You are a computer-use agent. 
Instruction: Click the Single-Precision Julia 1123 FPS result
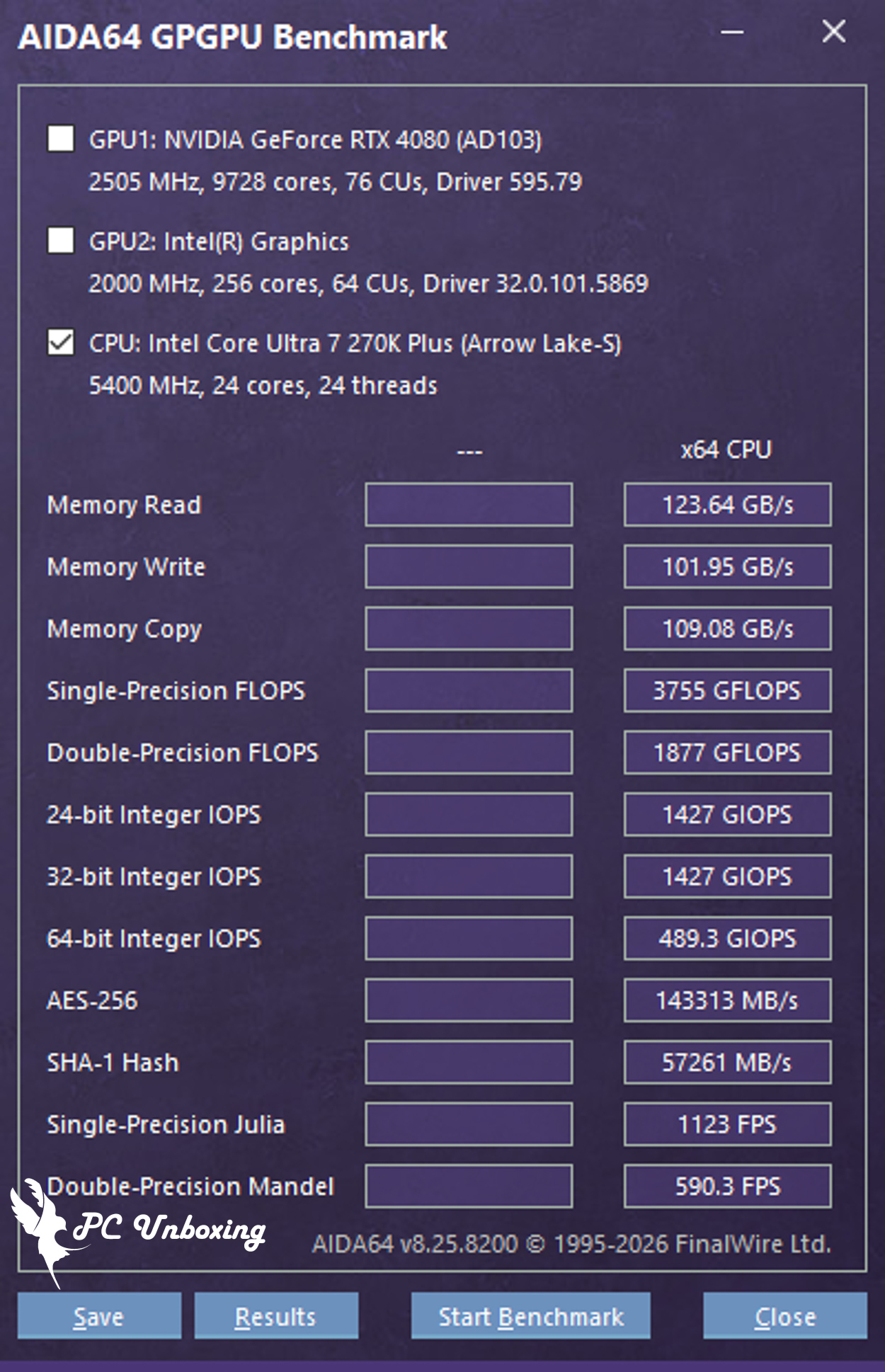[x=727, y=1124]
